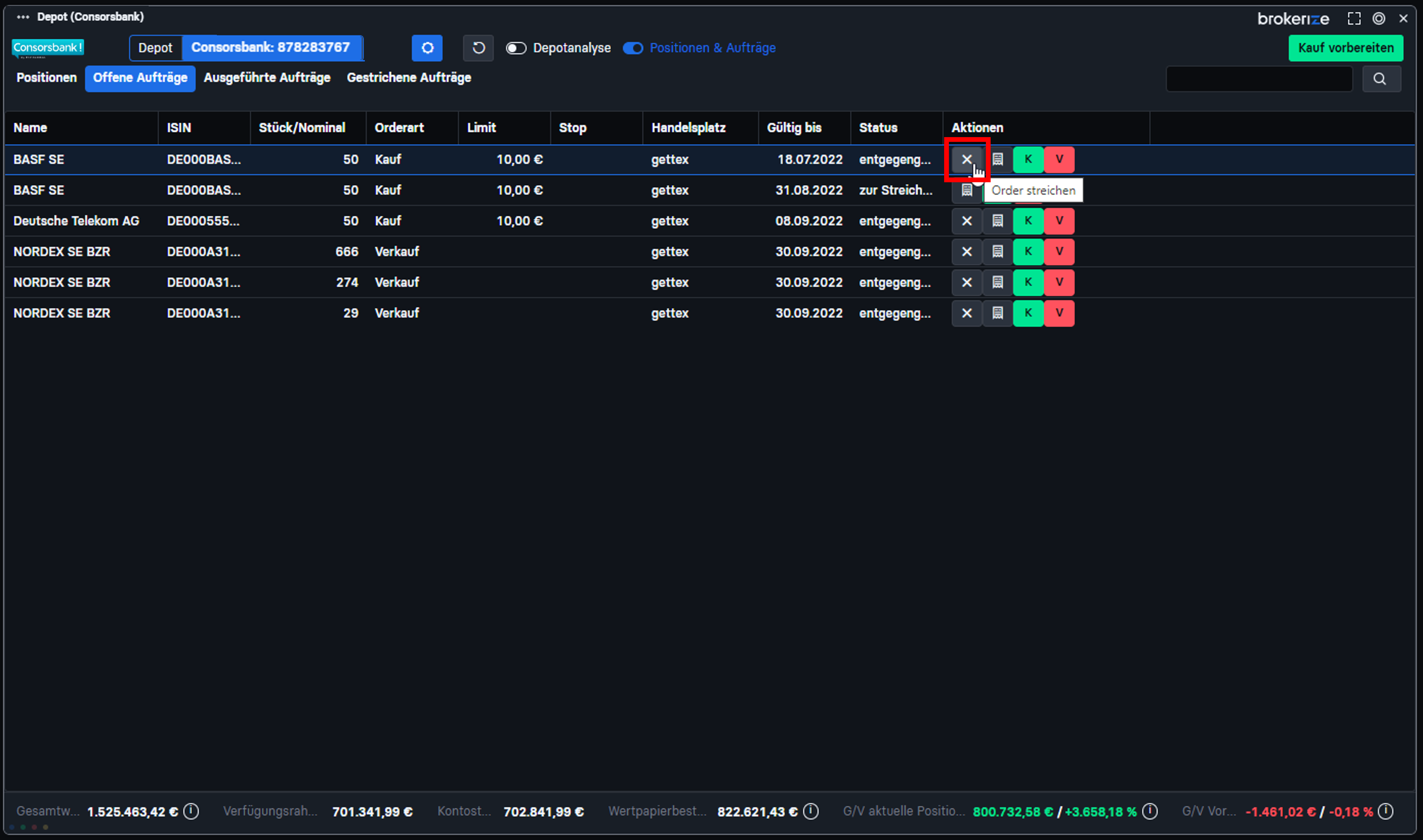This screenshot has height=840, width=1423.
Task: Click red V sell button in BASF 18.07.2022 row
Action: point(1059,160)
